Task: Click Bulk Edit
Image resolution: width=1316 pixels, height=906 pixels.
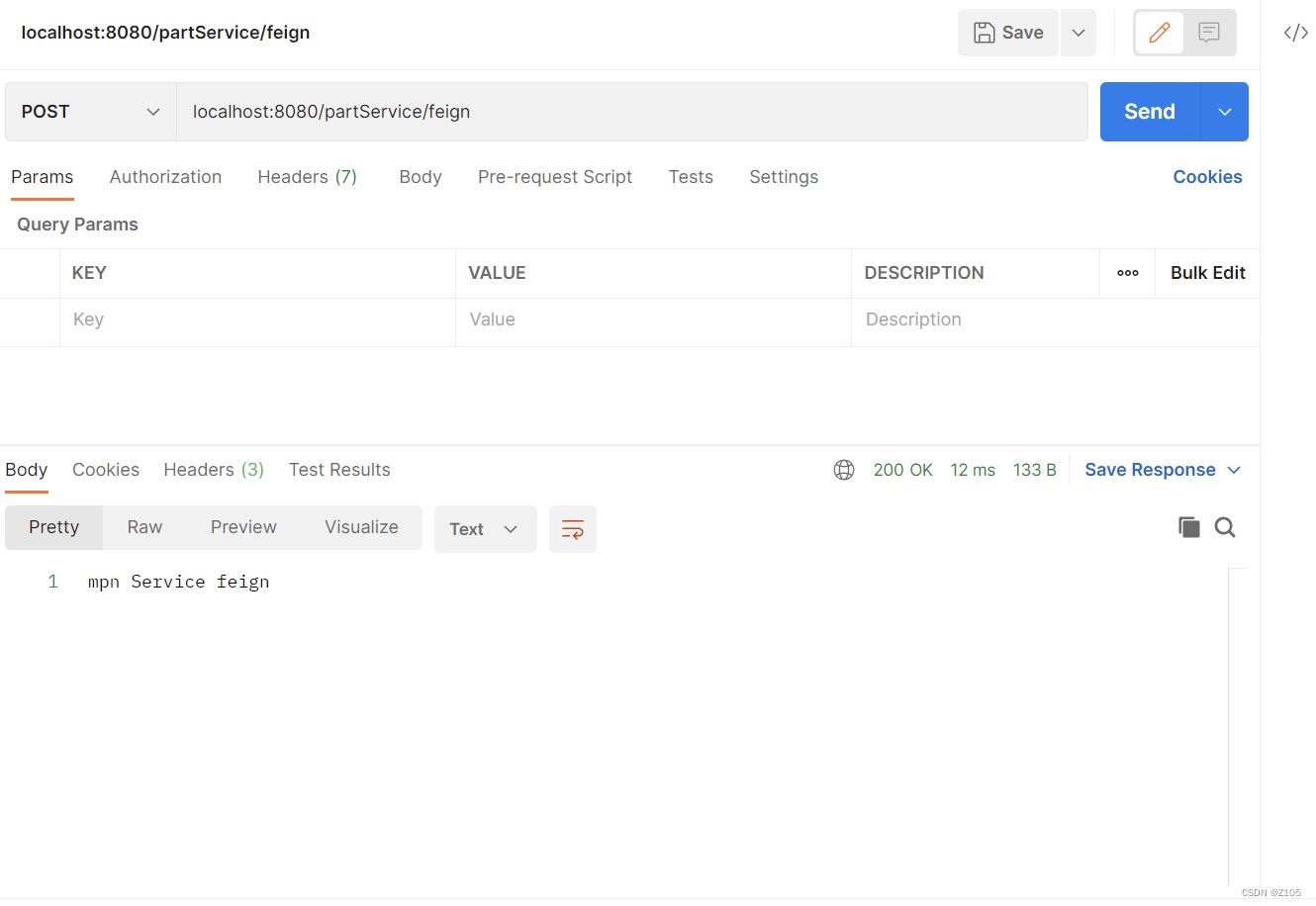Action: click(x=1208, y=273)
